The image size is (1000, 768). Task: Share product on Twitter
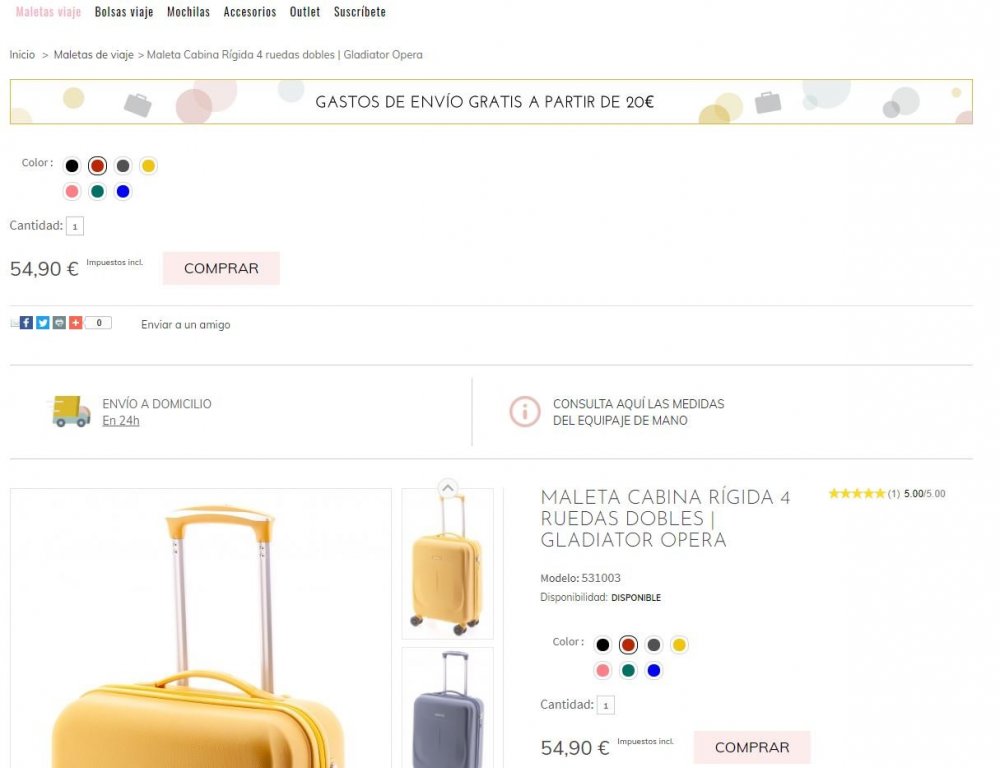pos(43,323)
